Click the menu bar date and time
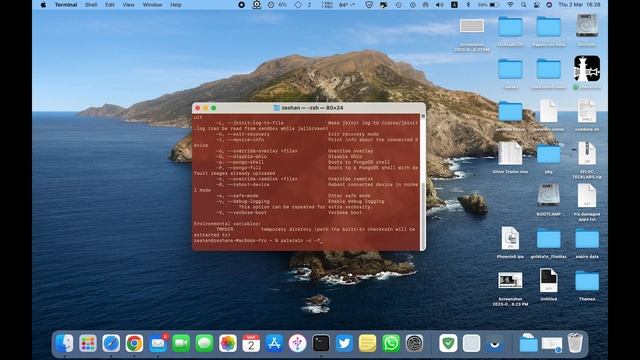 pyautogui.click(x=579, y=5)
